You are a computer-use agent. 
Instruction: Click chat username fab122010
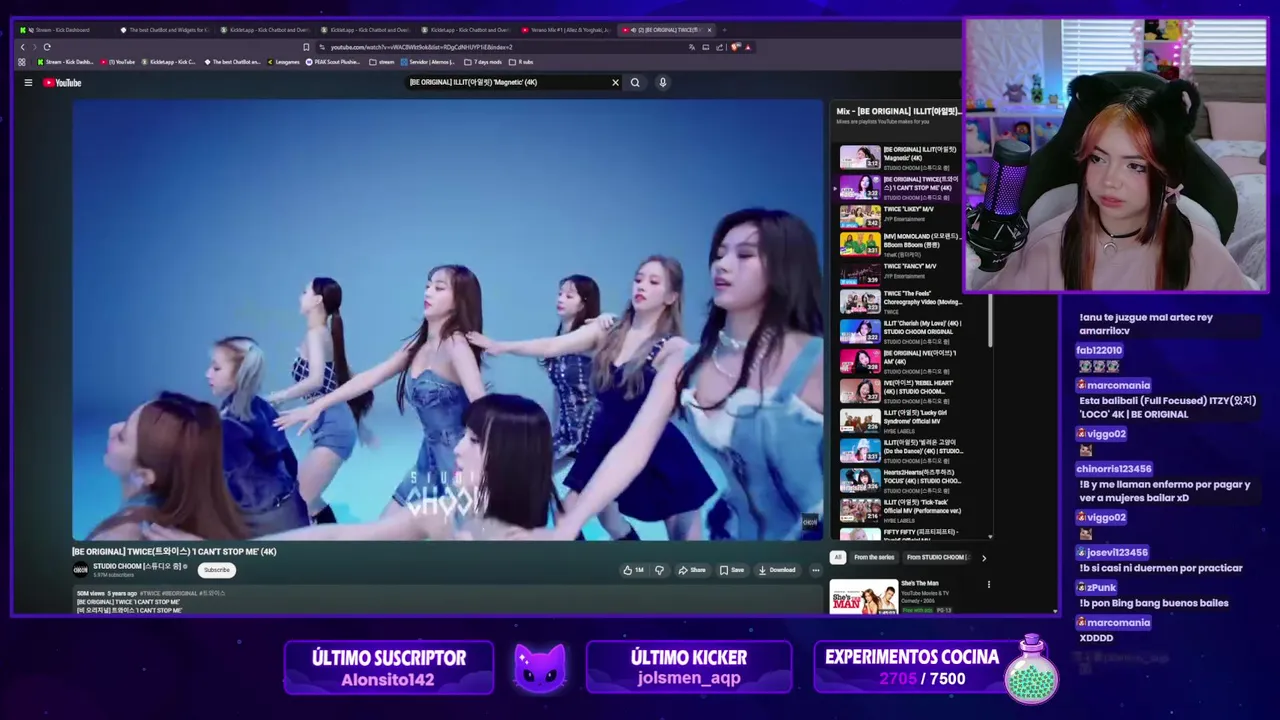[x=1099, y=351]
